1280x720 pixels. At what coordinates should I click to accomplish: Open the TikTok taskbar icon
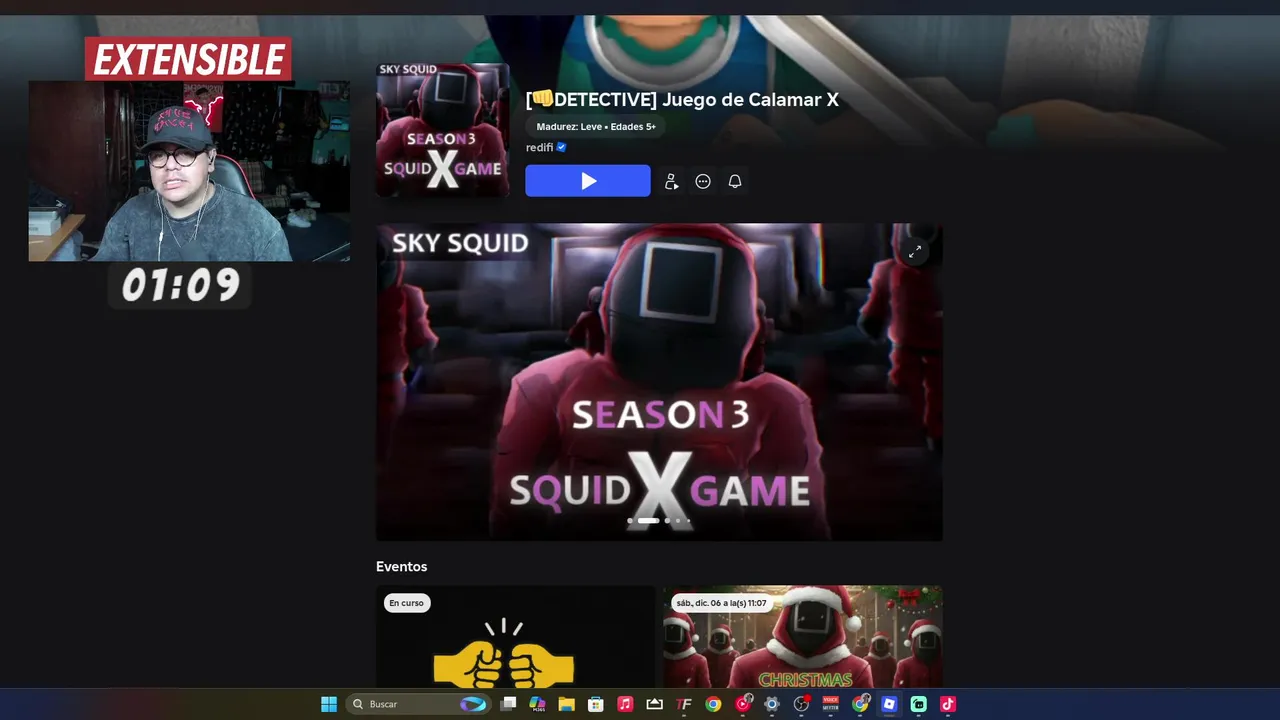point(948,704)
